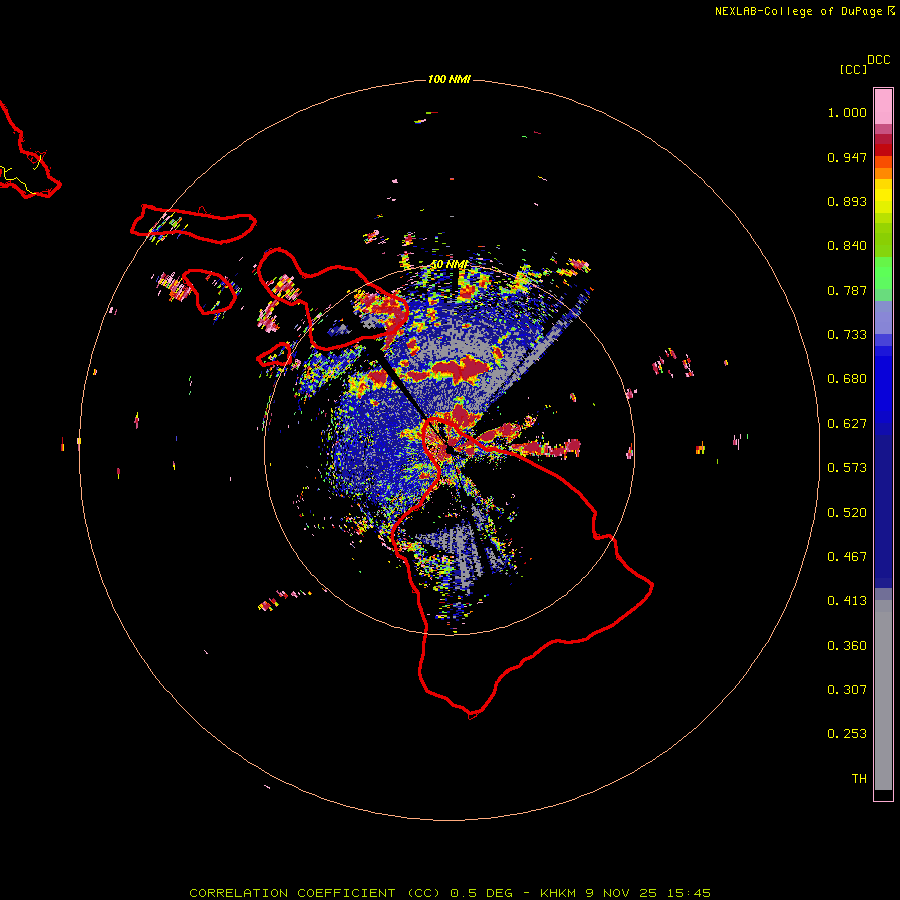This screenshot has width=900, height=900.
Task: Click the 0.520 scale value
Action: coord(847,513)
